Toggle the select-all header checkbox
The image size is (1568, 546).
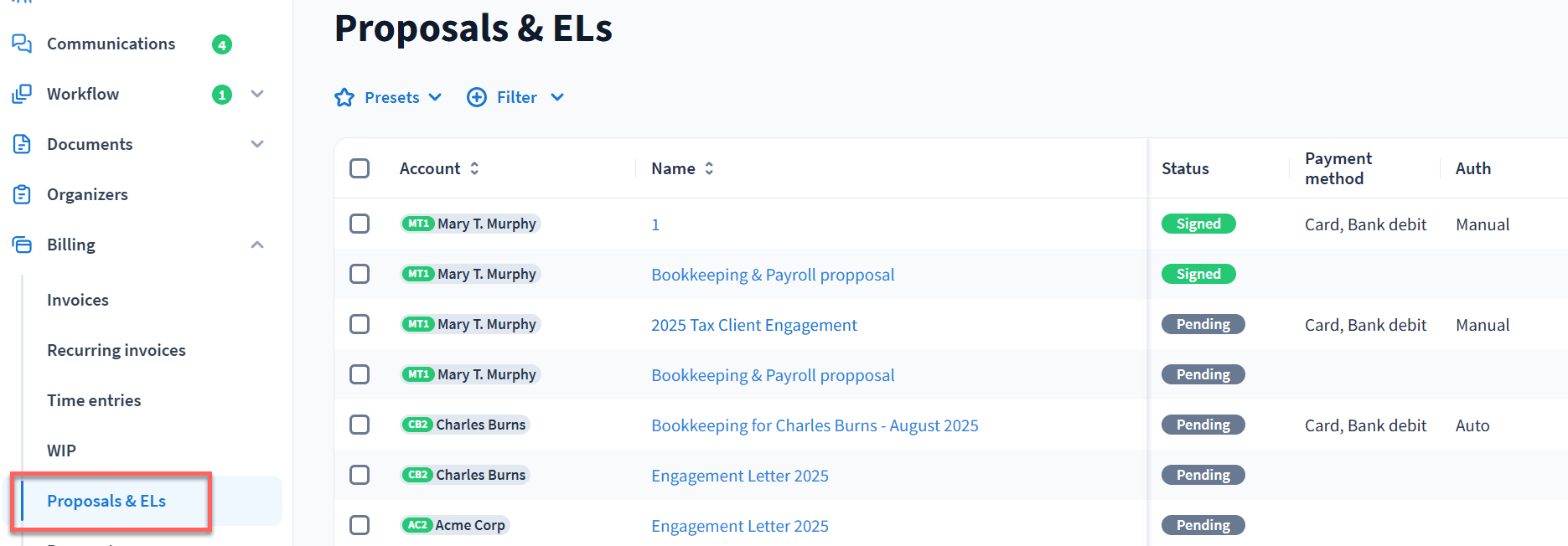pyautogui.click(x=360, y=168)
